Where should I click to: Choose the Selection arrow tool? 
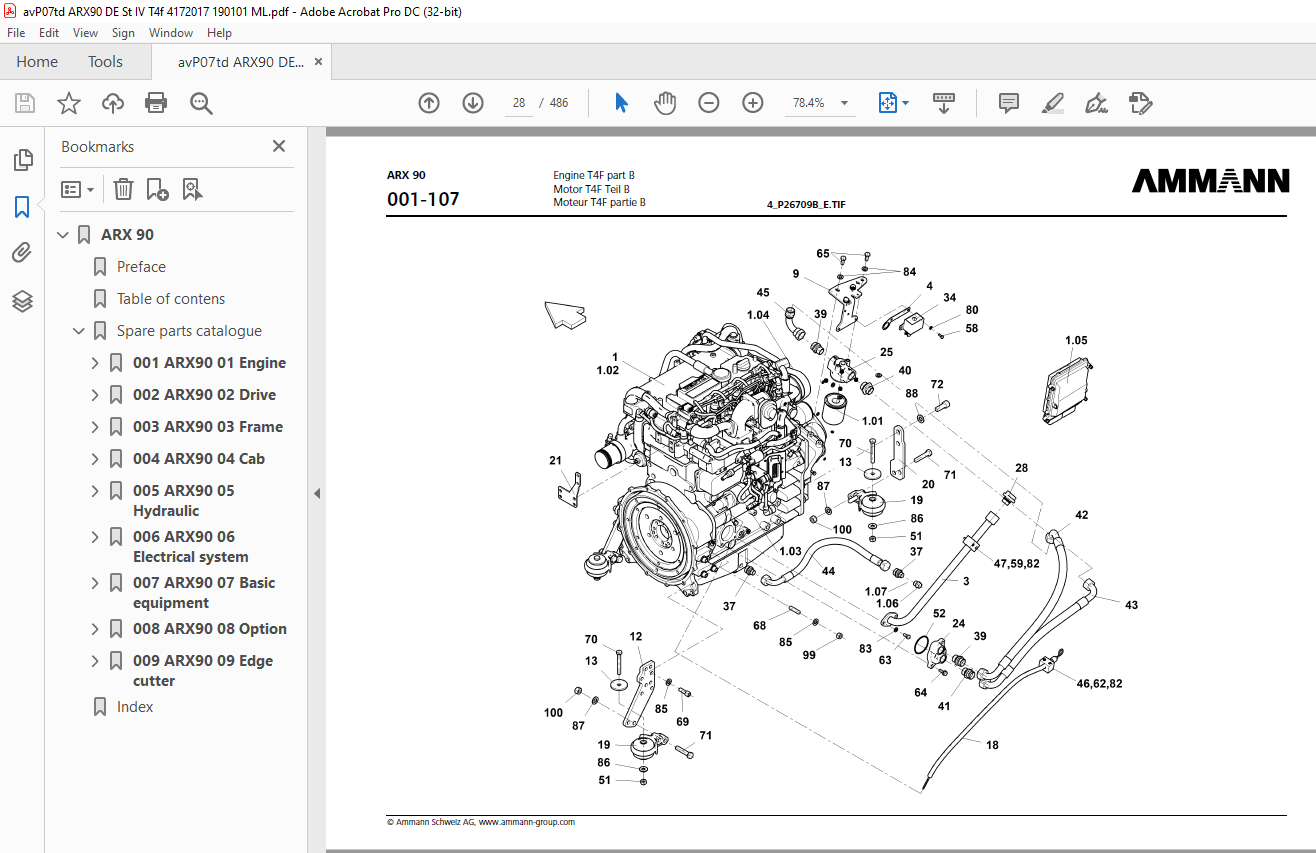tap(621, 103)
